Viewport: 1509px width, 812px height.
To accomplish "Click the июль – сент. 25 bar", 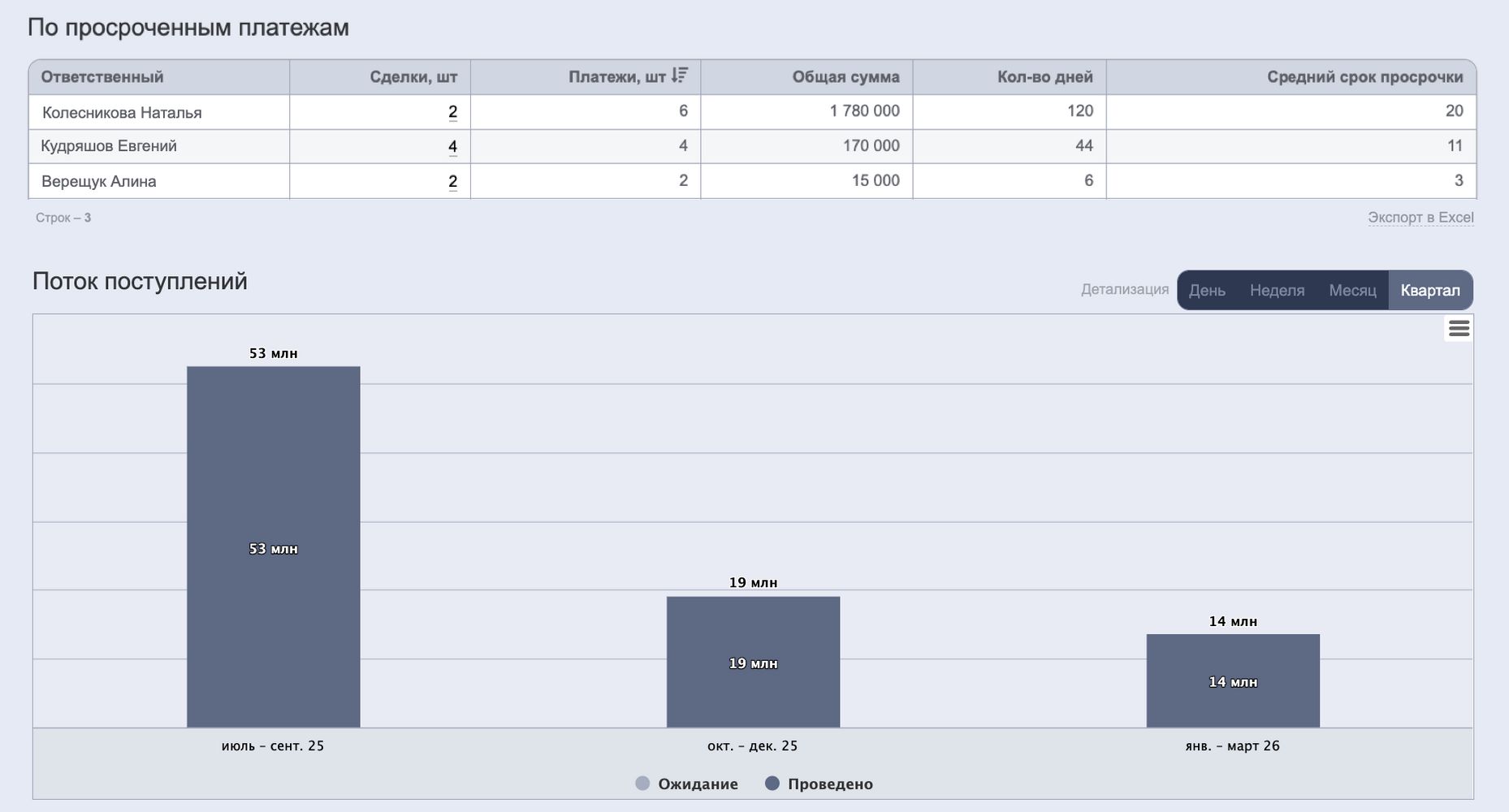I will click(x=273, y=546).
